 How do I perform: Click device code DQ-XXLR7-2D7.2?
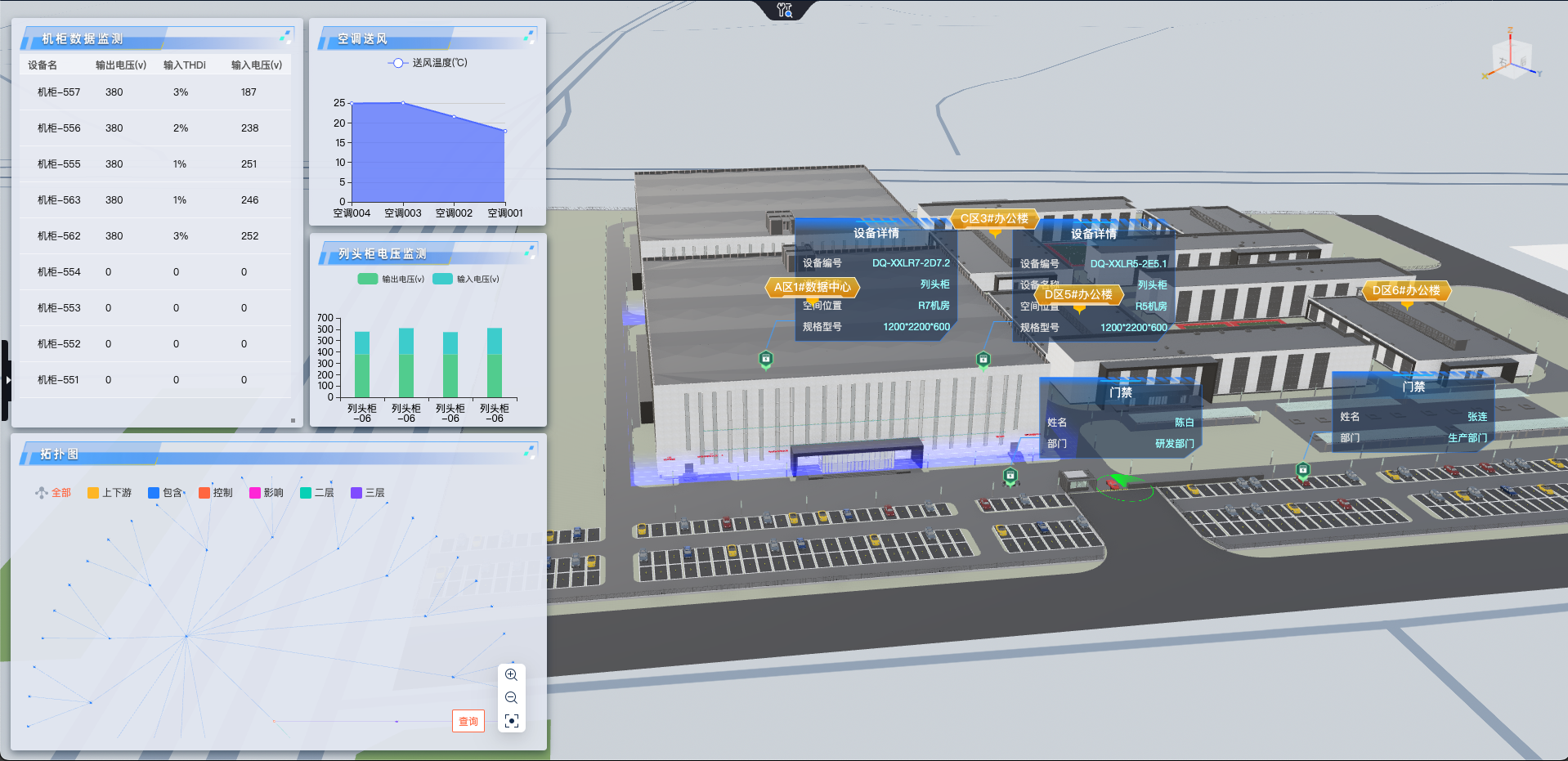pyautogui.click(x=911, y=263)
